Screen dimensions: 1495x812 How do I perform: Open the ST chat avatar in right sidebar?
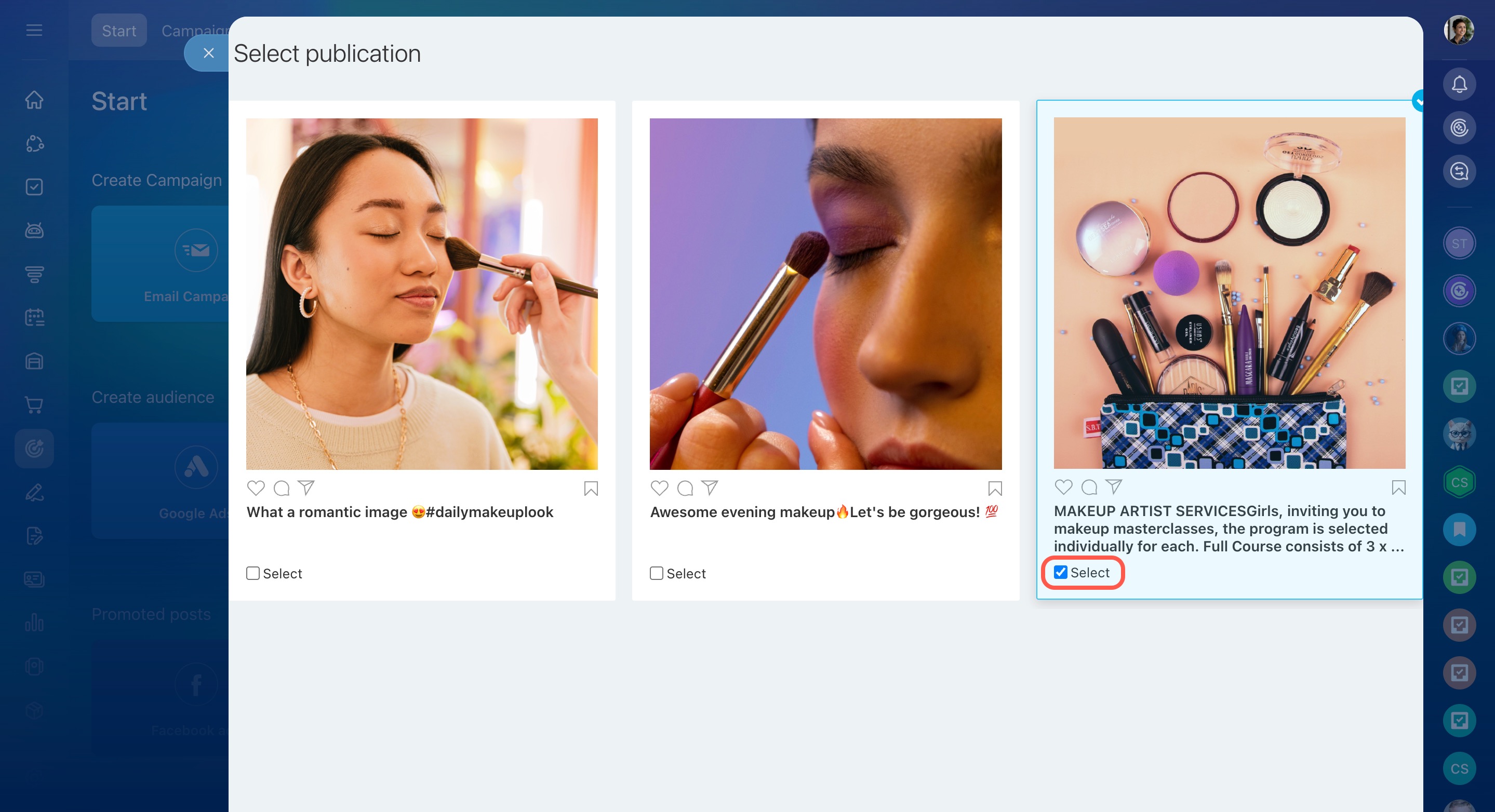[x=1459, y=243]
